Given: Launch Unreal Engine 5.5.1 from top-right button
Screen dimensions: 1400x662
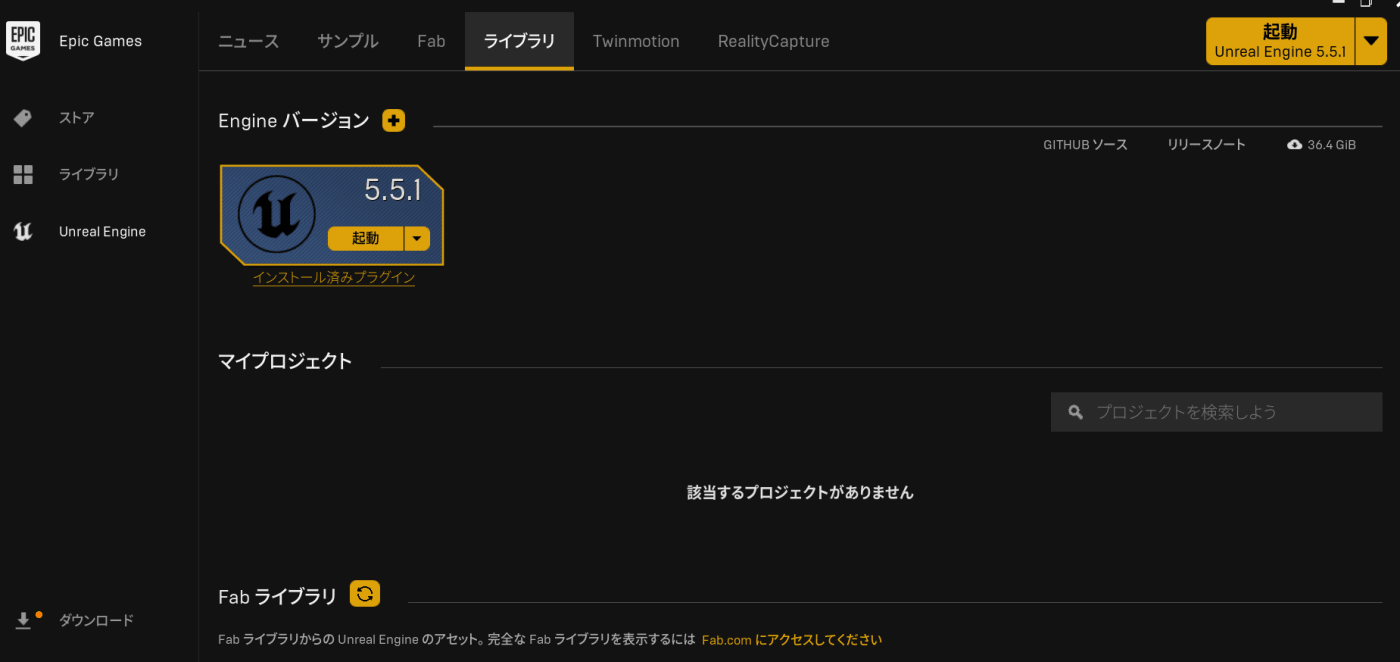Looking at the screenshot, I should pos(1280,41).
